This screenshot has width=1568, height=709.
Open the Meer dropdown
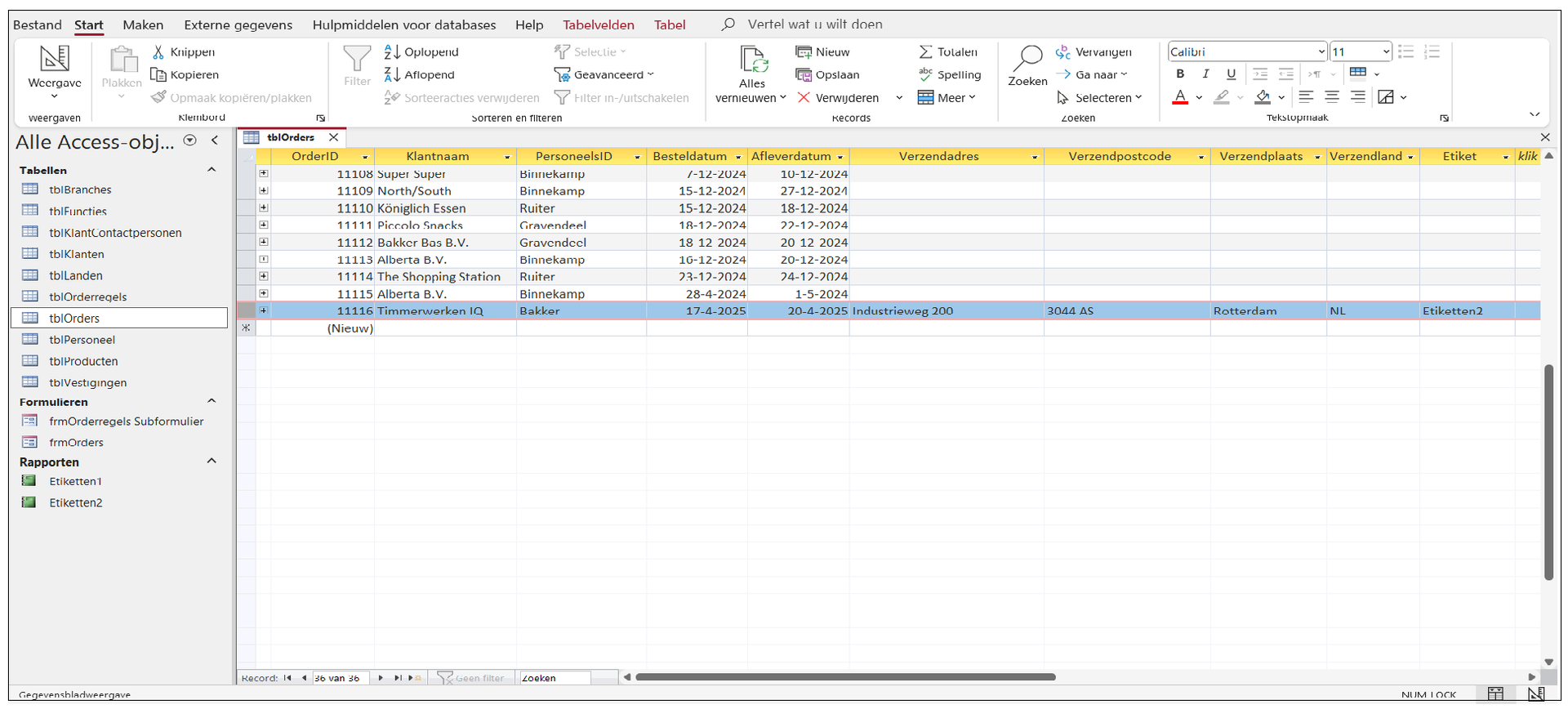coord(972,97)
